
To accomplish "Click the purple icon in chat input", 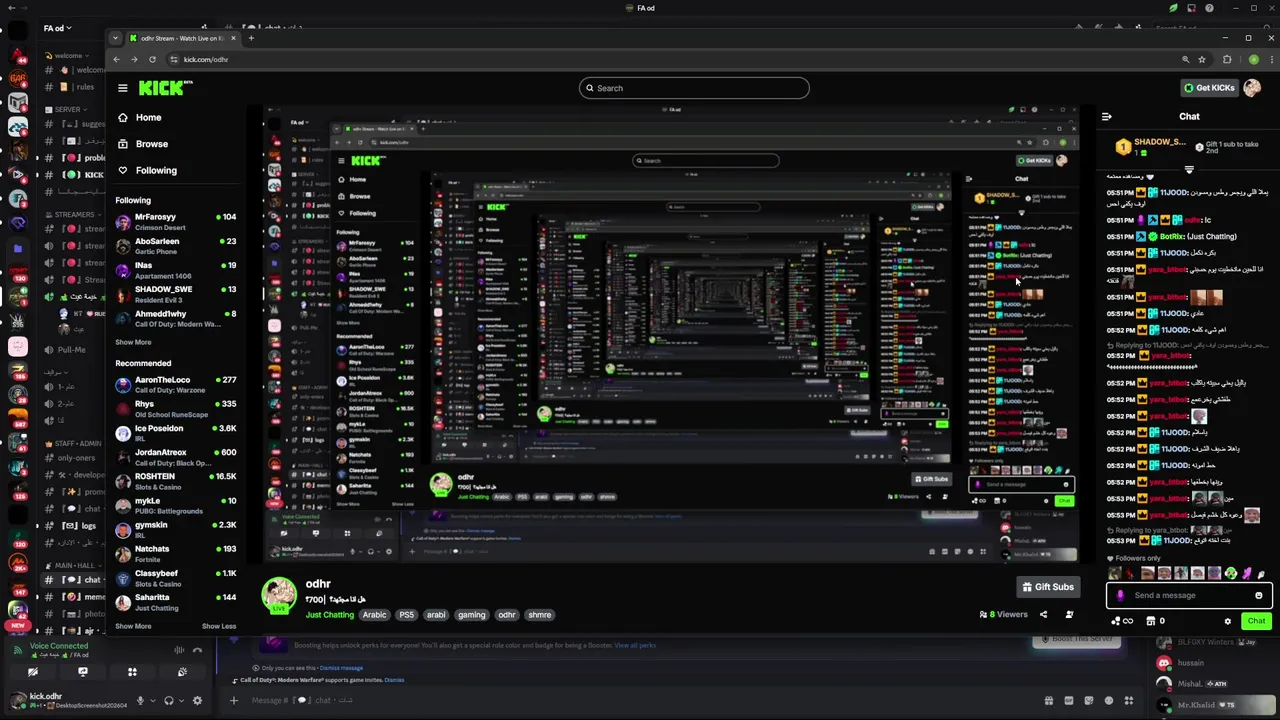I will 1120,596.
